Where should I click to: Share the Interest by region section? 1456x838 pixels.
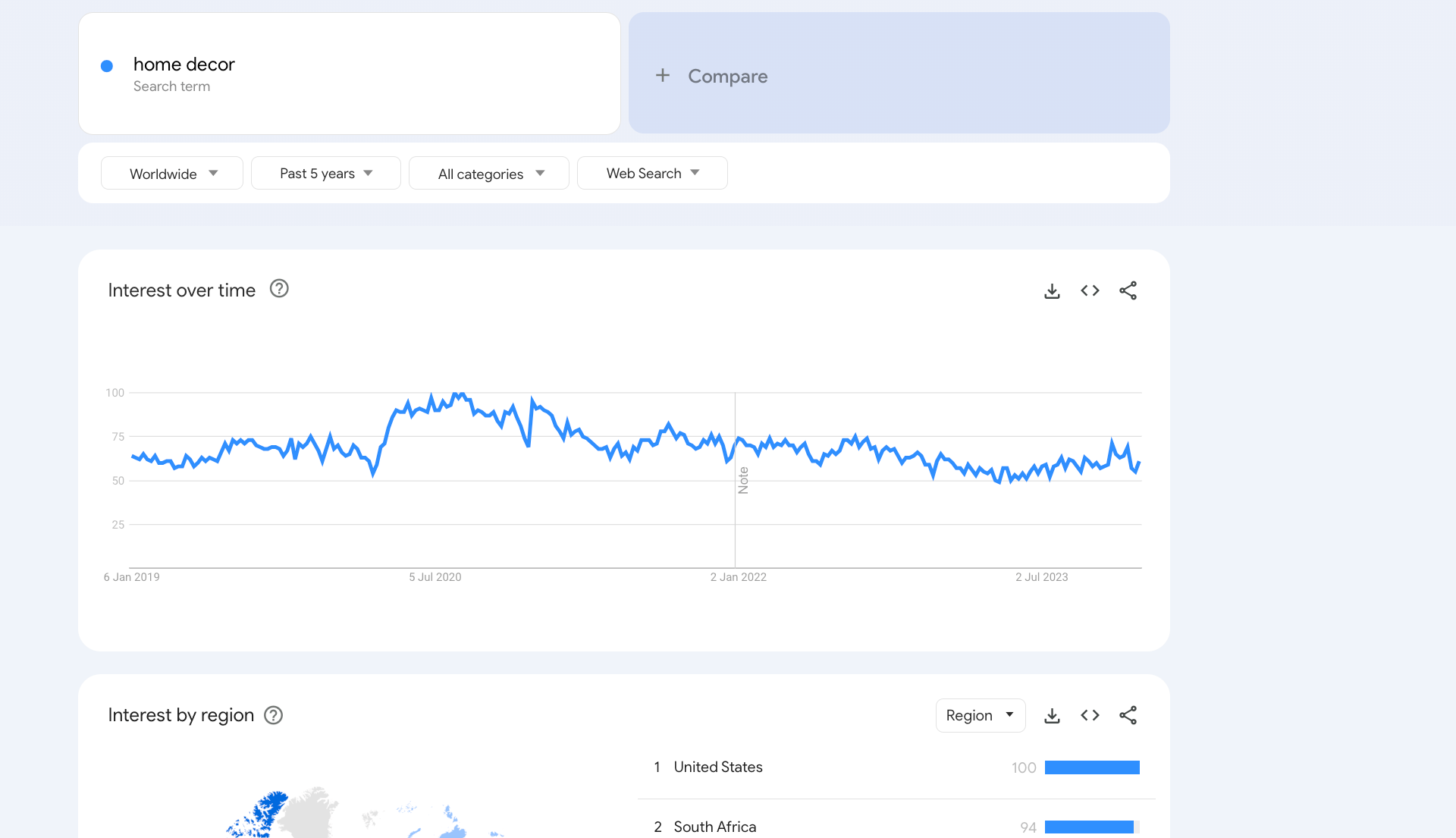[x=1128, y=716]
